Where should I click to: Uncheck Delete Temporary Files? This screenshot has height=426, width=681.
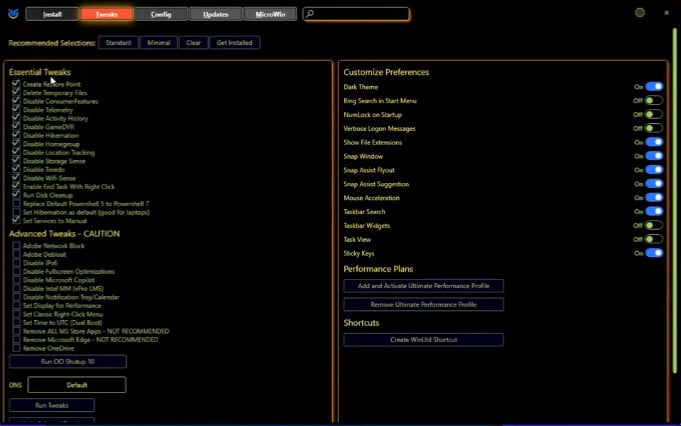tap(16, 92)
